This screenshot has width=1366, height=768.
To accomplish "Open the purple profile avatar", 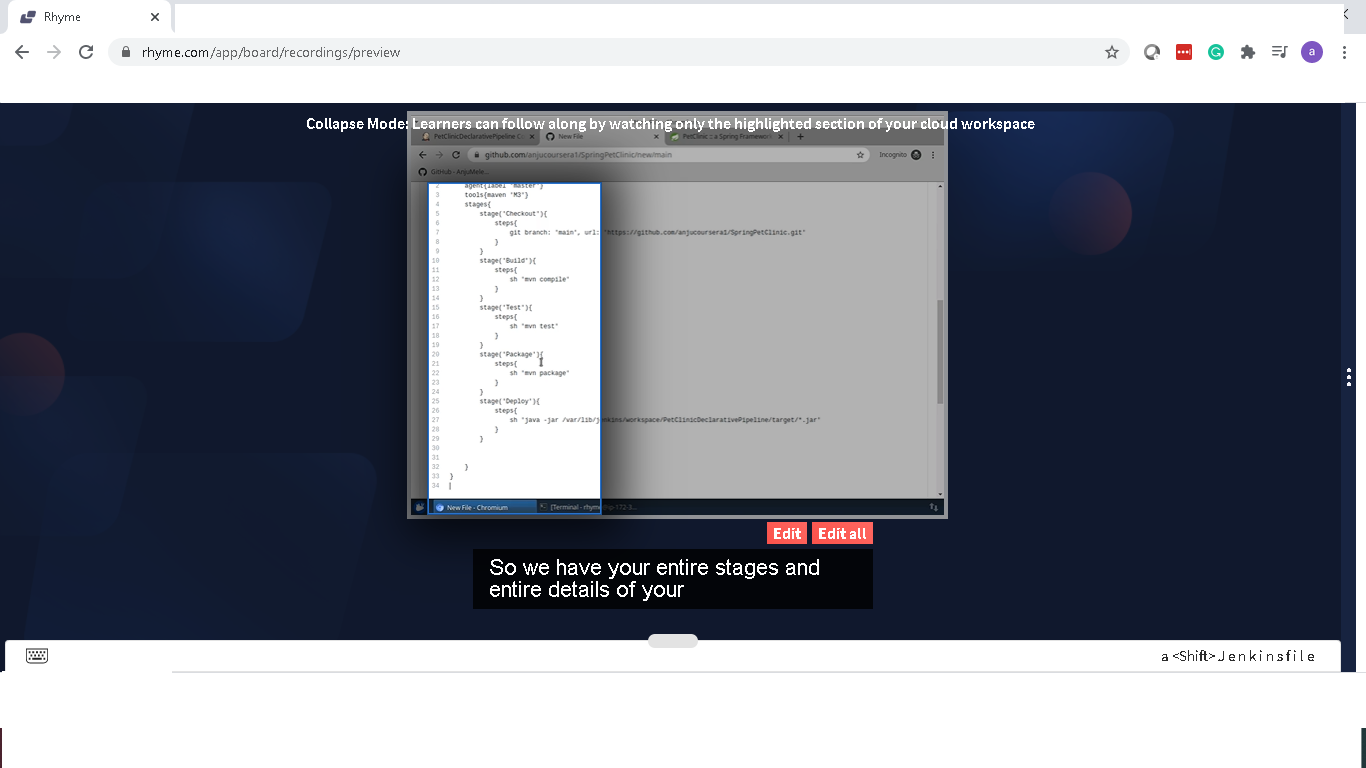I will pos(1312,52).
